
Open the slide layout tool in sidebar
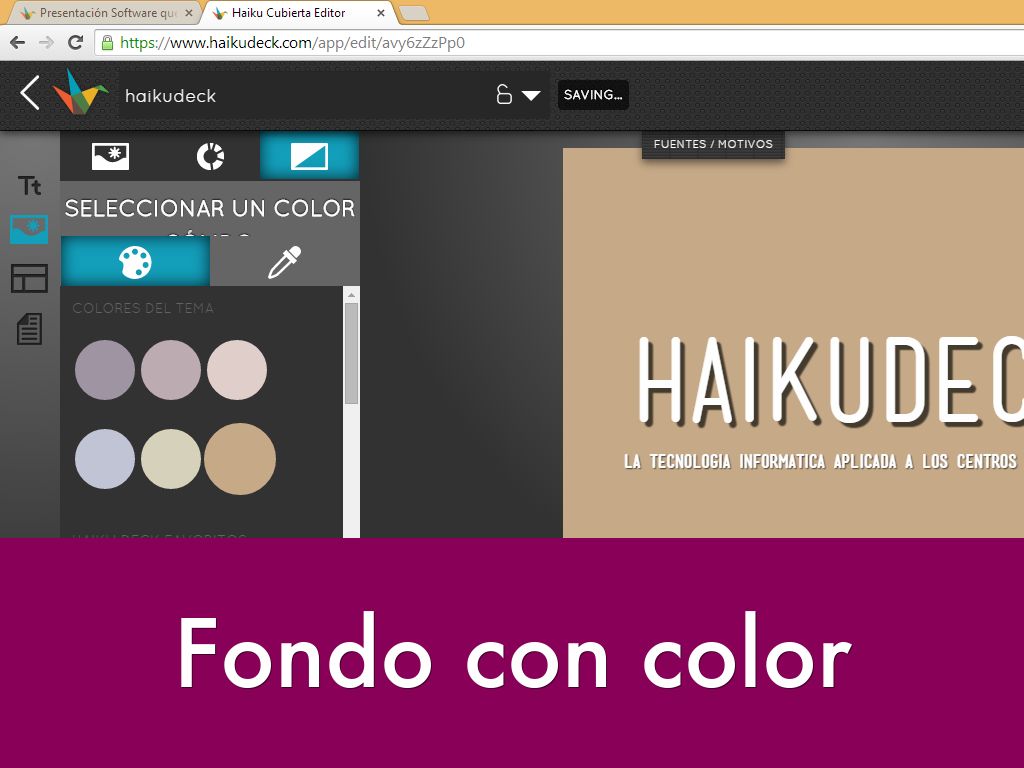click(29, 279)
